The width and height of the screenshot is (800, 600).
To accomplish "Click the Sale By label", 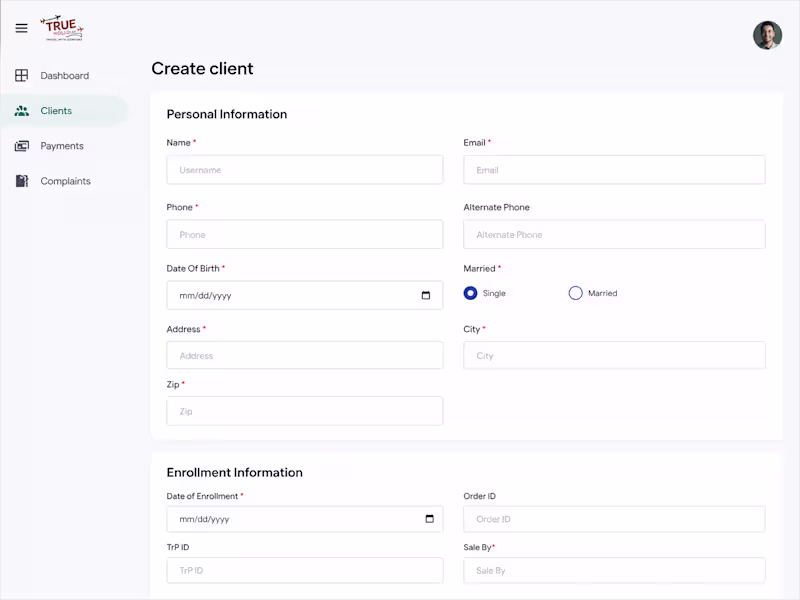I will (x=477, y=547).
